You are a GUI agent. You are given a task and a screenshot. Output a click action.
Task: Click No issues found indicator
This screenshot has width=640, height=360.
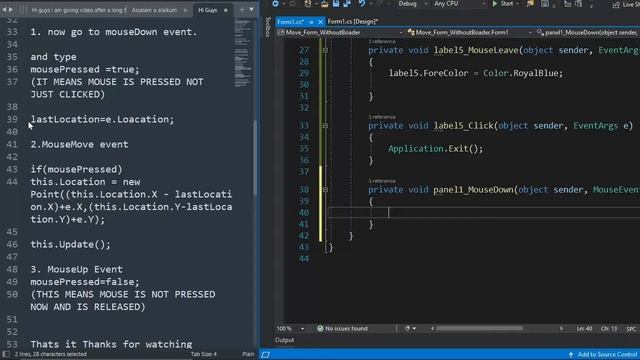click(x=342, y=328)
